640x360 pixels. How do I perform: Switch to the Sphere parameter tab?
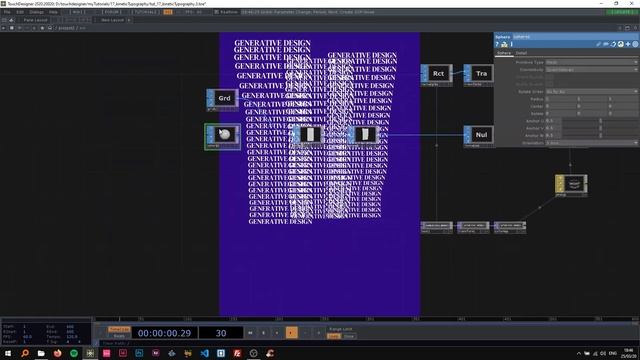coord(504,53)
